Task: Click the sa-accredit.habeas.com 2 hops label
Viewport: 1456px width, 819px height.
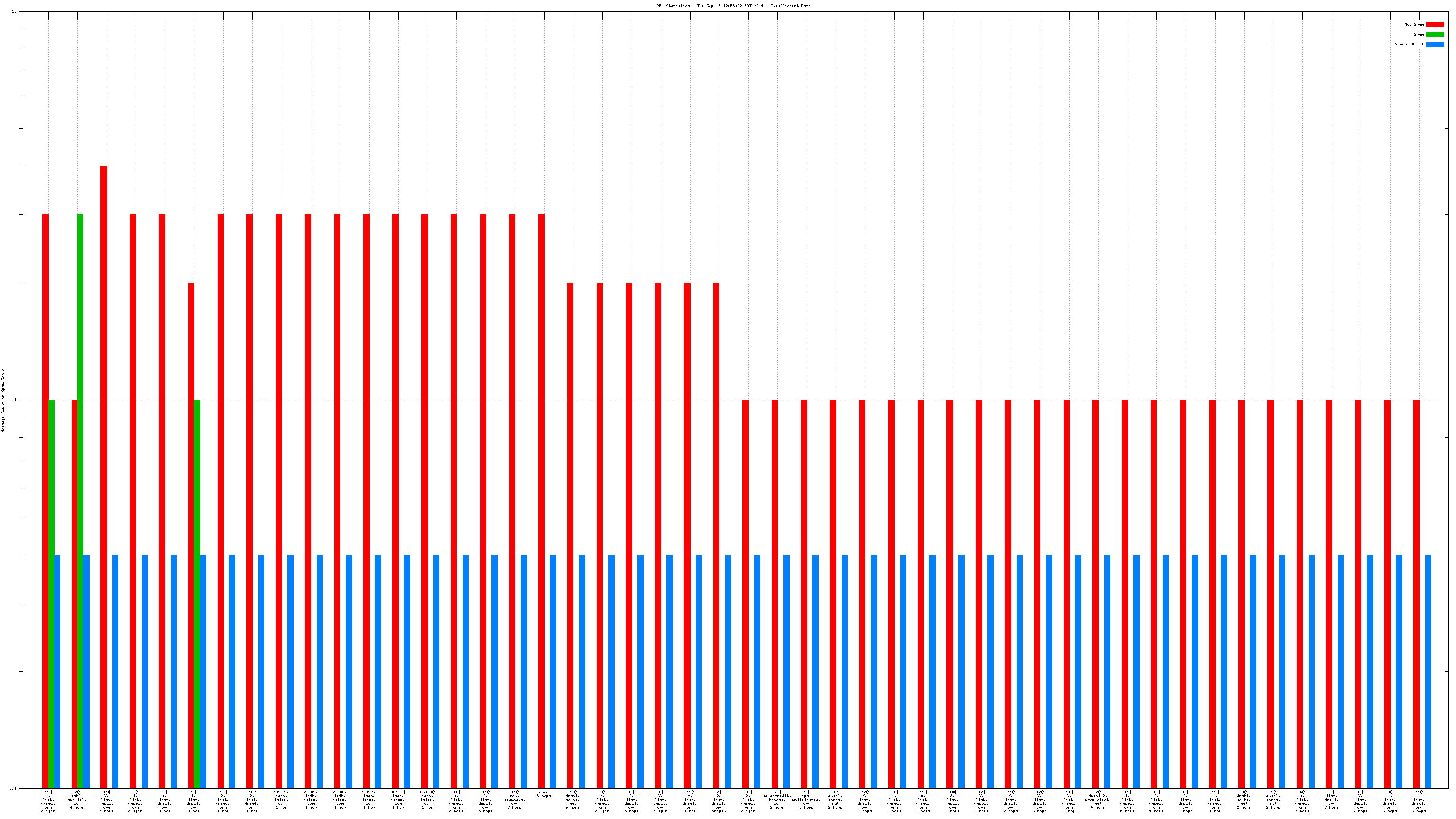Action: click(777, 800)
